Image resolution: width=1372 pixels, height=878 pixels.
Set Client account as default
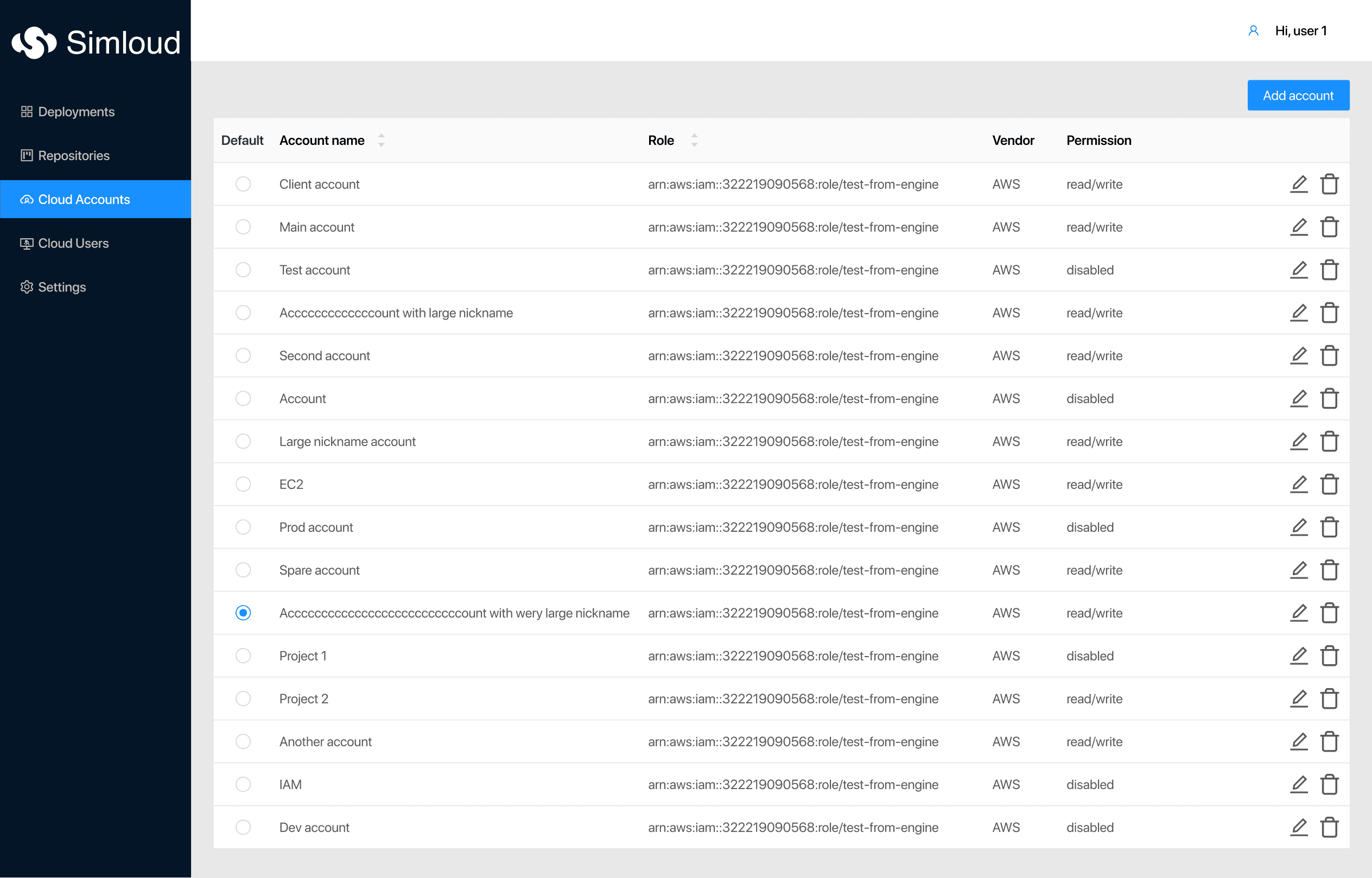click(243, 184)
